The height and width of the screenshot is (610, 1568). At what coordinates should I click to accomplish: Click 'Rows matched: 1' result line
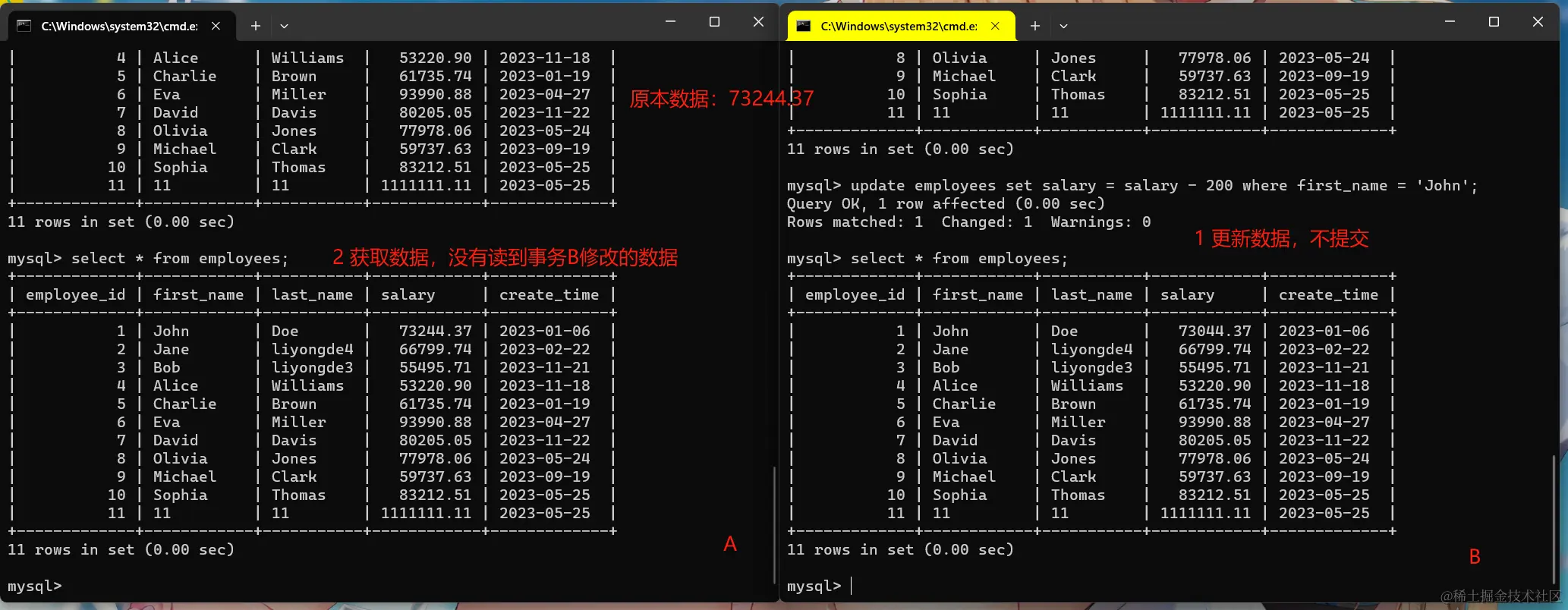click(x=969, y=222)
